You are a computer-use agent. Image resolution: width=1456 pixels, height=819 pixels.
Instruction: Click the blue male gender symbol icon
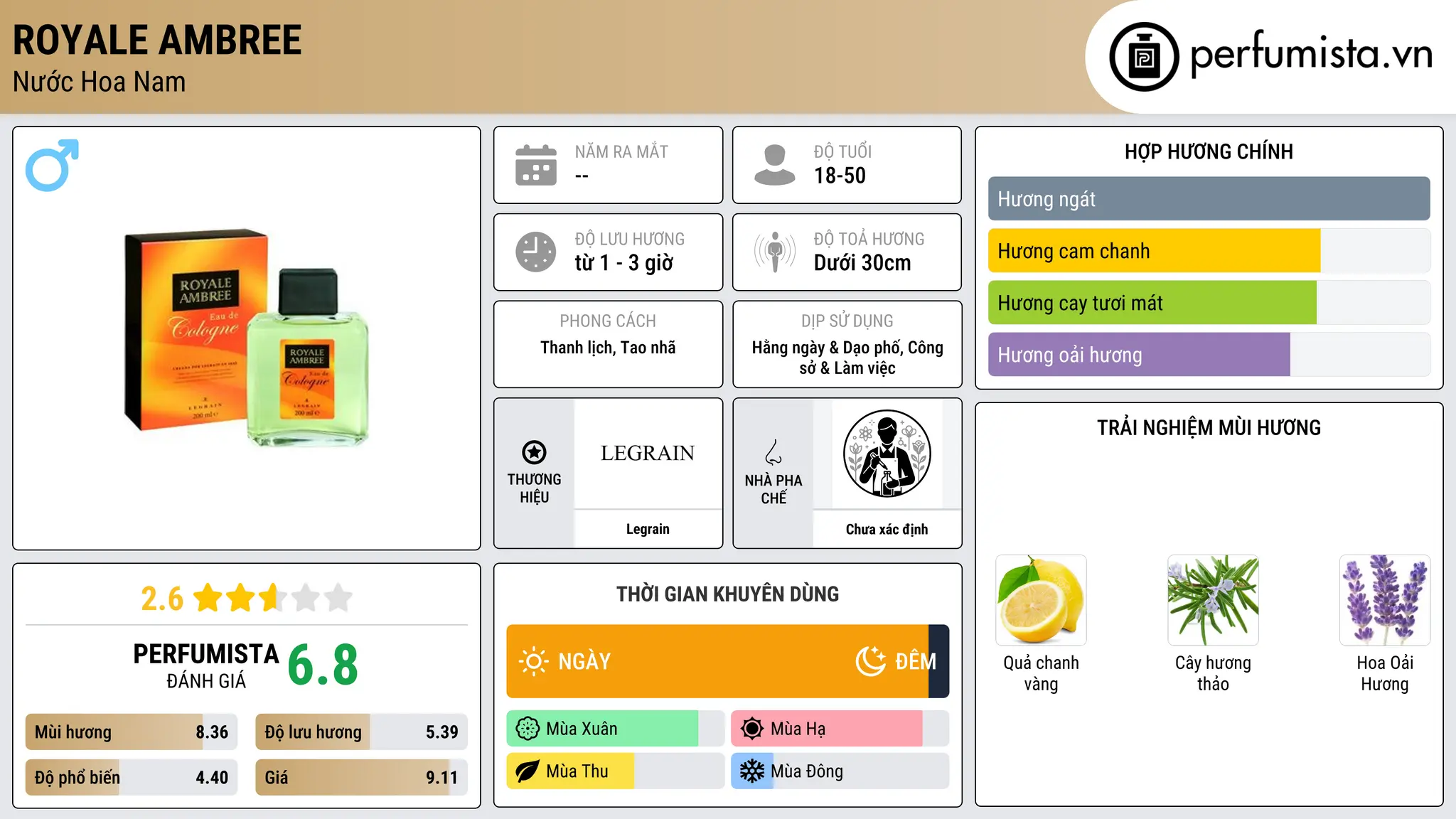pos(52,165)
